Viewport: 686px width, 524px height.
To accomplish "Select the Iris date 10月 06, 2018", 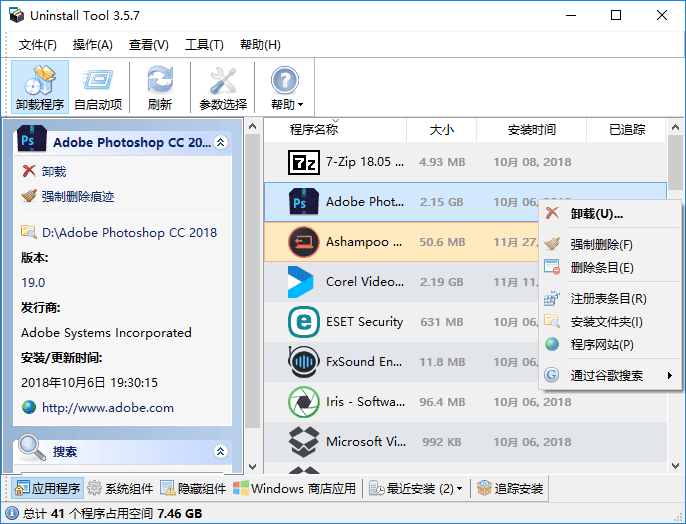I will click(x=532, y=402).
